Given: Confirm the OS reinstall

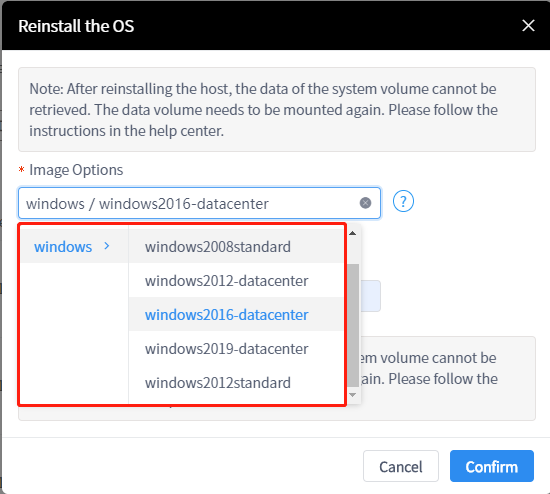Looking at the screenshot, I should [x=492, y=466].
